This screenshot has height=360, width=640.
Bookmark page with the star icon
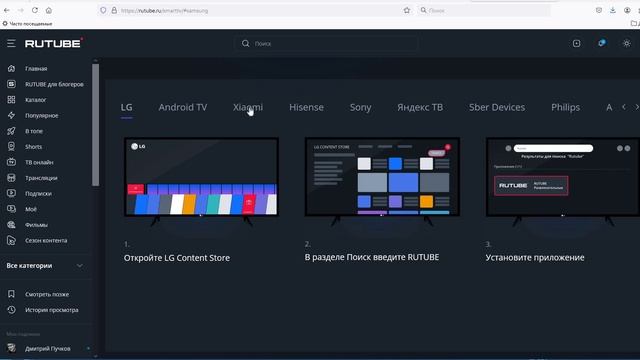point(407,10)
